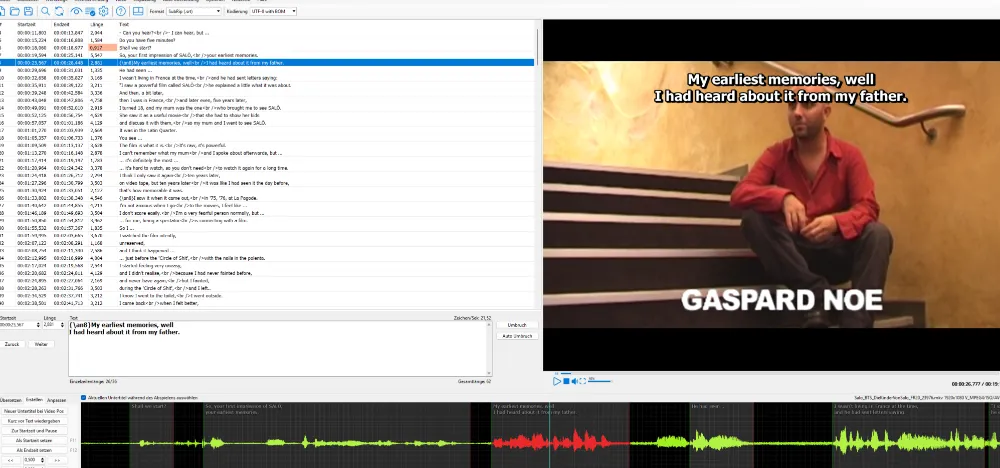Image resolution: width=1000 pixels, height=468 pixels.
Task: Click the Umbruch button
Action: coord(517,325)
